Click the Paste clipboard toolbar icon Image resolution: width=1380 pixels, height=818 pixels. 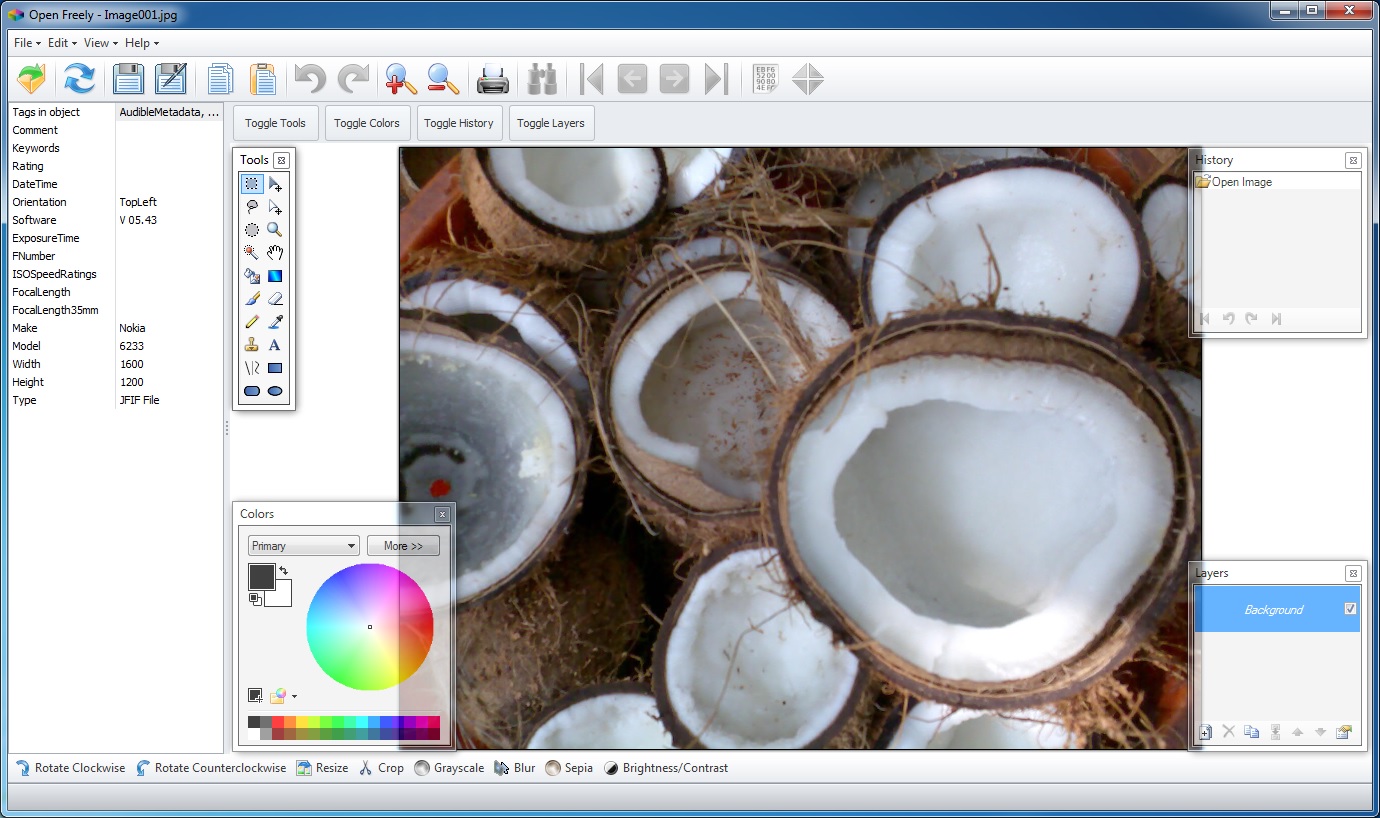point(262,78)
